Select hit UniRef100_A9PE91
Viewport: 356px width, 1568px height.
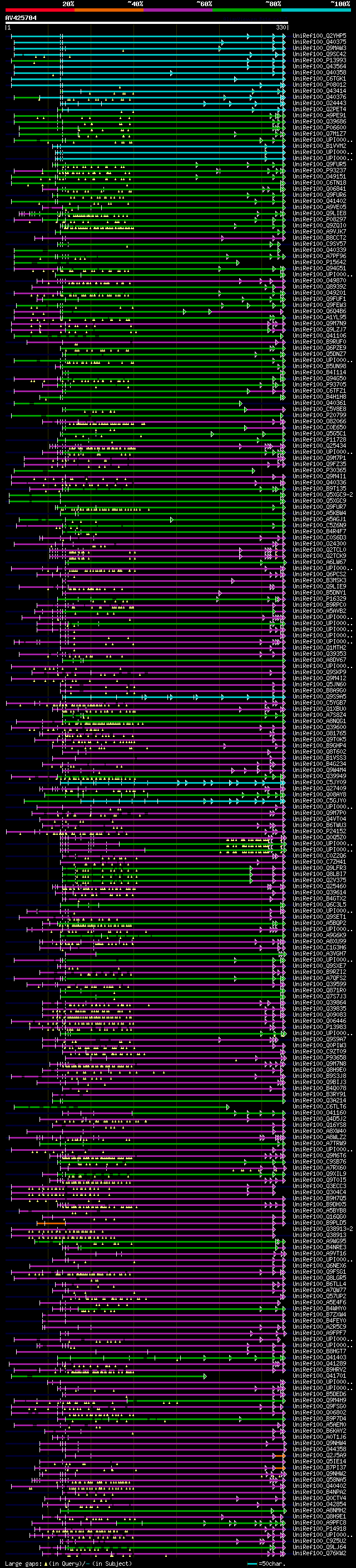[319, 115]
